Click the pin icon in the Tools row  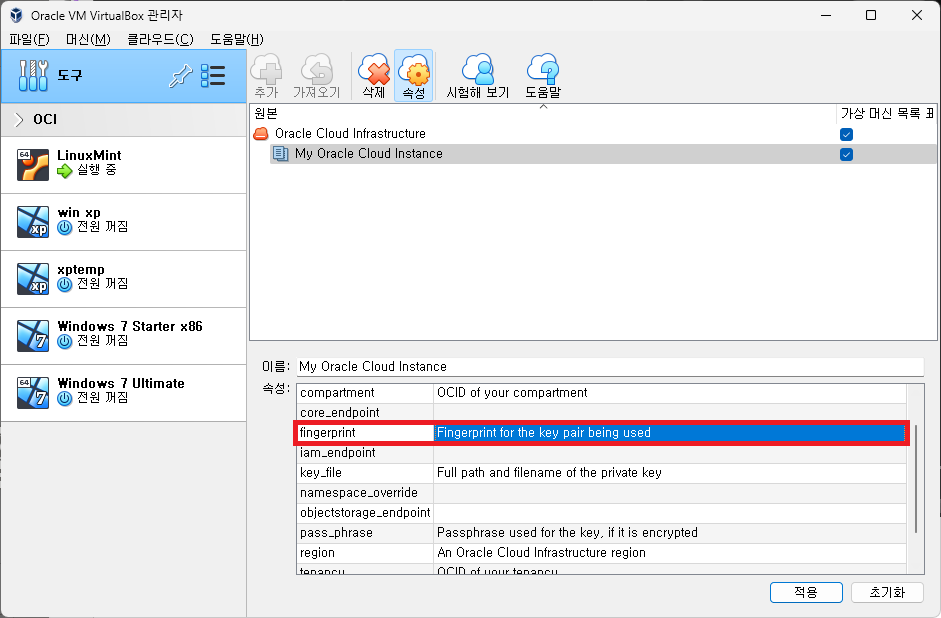[180, 76]
